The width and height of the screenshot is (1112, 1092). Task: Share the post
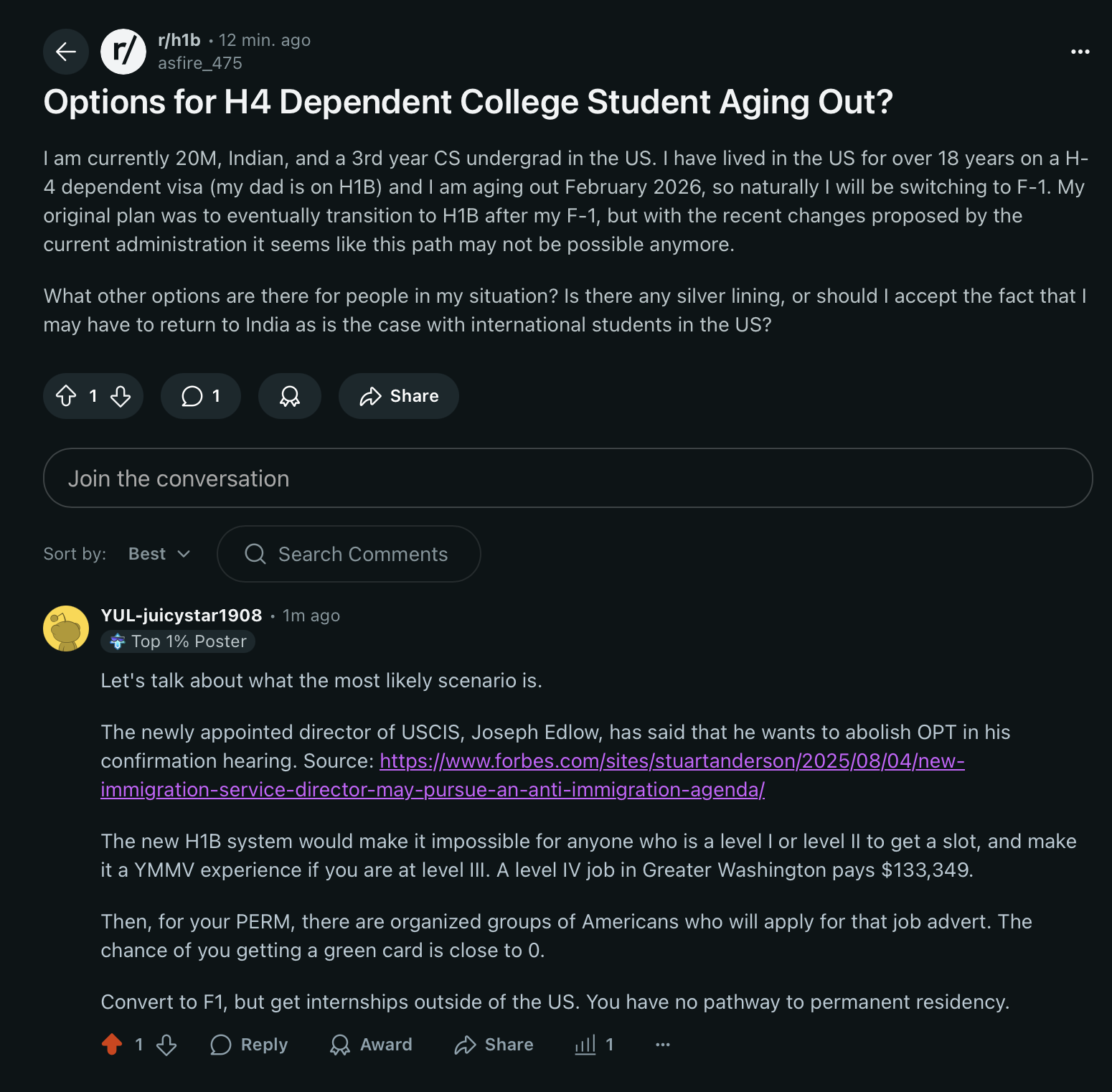[399, 396]
